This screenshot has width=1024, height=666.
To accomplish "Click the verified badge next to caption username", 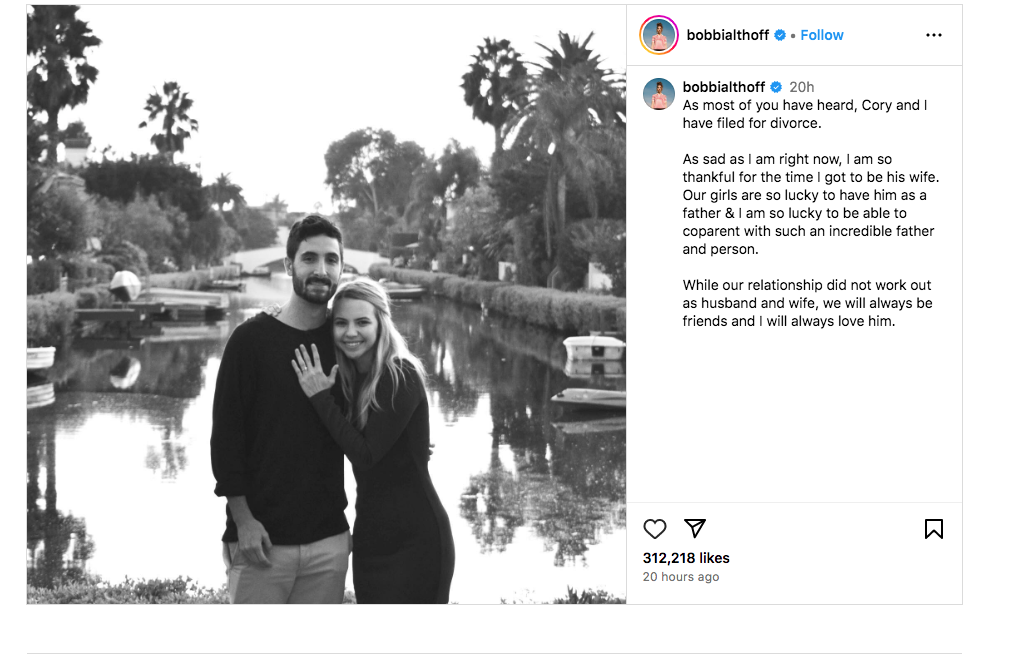I will coord(775,87).
